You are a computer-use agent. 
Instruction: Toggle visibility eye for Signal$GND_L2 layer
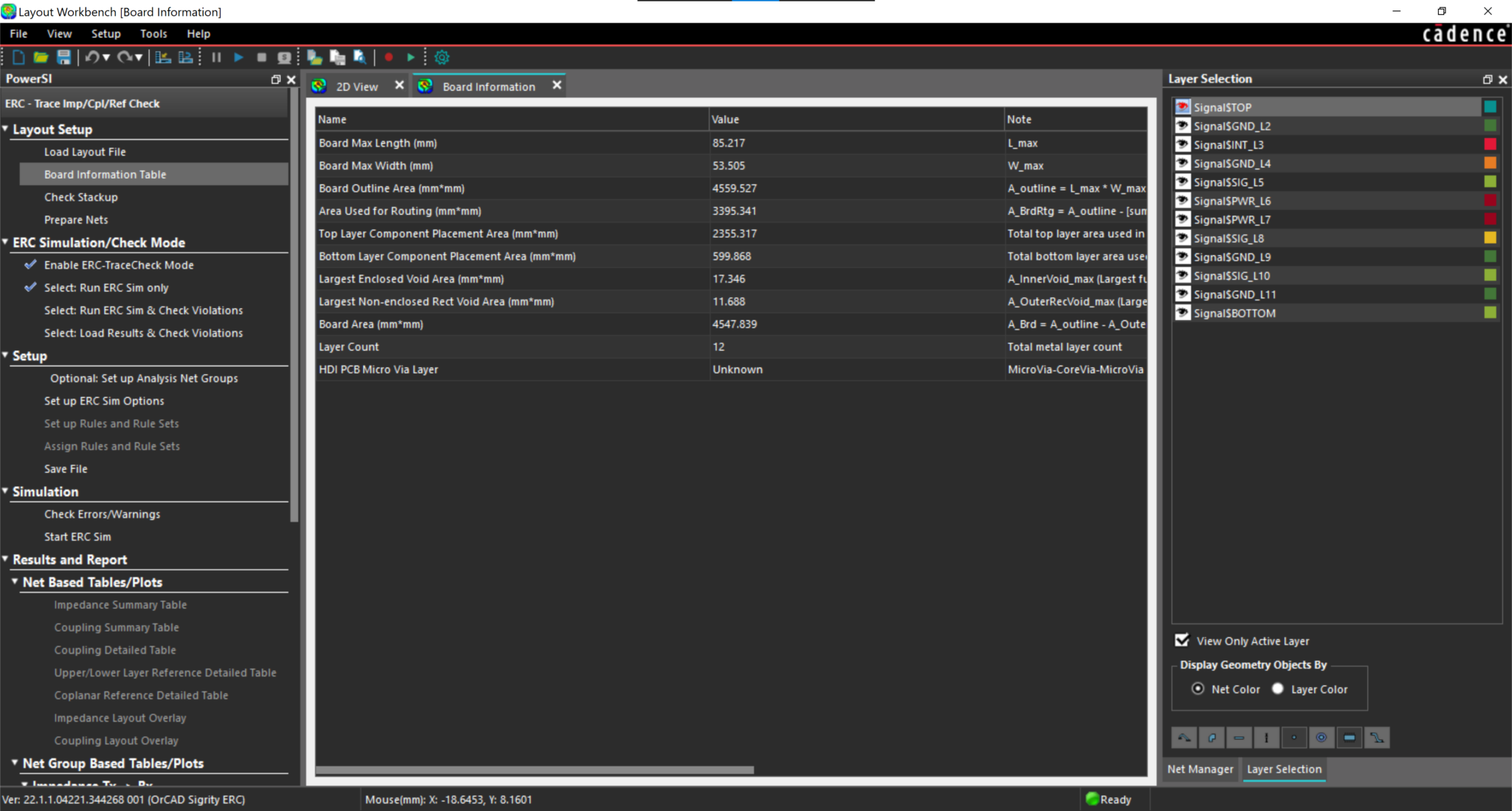[x=1183, y=126]
